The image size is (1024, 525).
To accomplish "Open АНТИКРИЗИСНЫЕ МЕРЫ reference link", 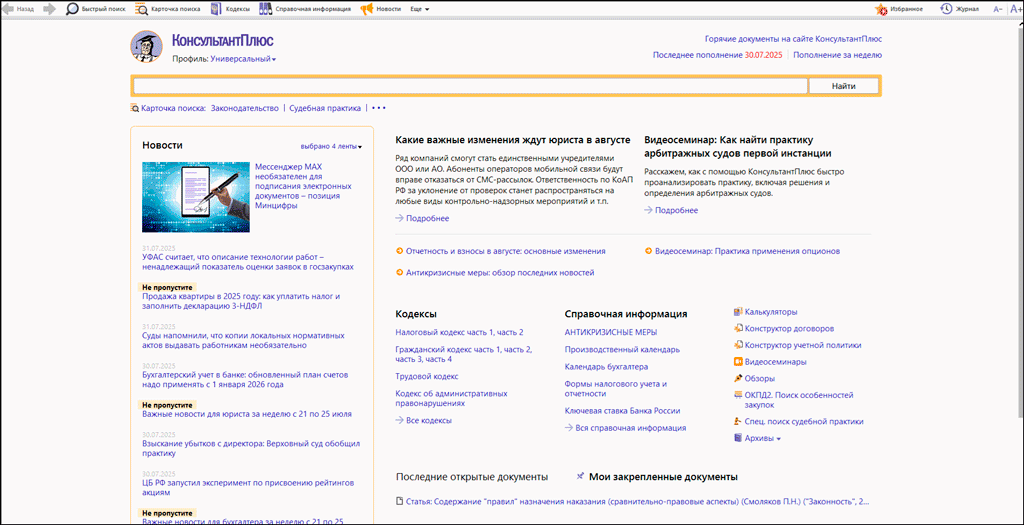I will (611, 332).
